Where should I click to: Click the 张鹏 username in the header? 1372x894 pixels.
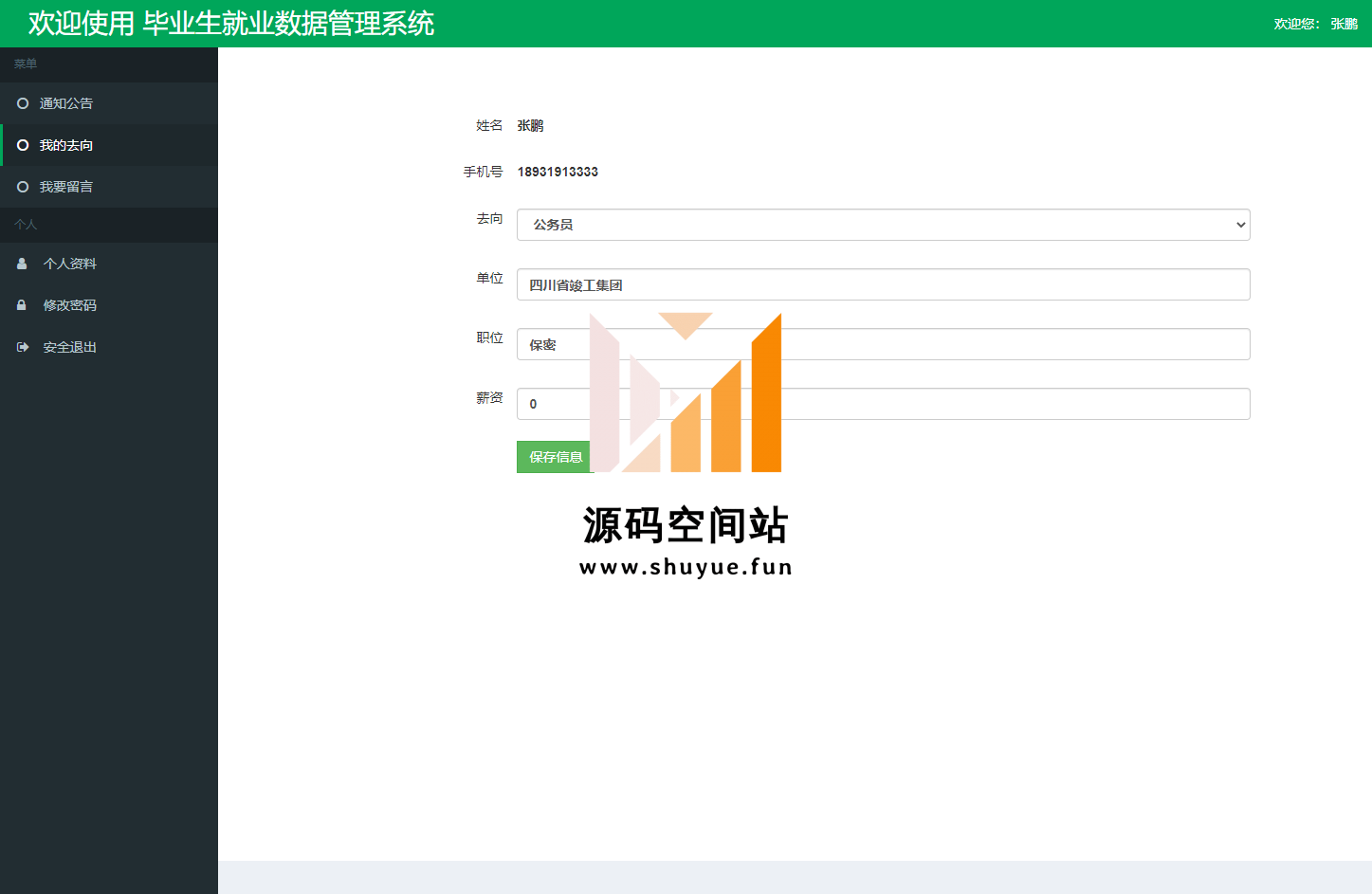tap(1344, 24)
